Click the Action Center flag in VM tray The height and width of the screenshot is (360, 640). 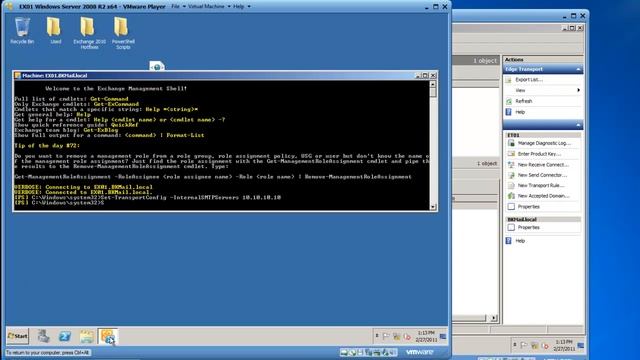click(386, 336)
